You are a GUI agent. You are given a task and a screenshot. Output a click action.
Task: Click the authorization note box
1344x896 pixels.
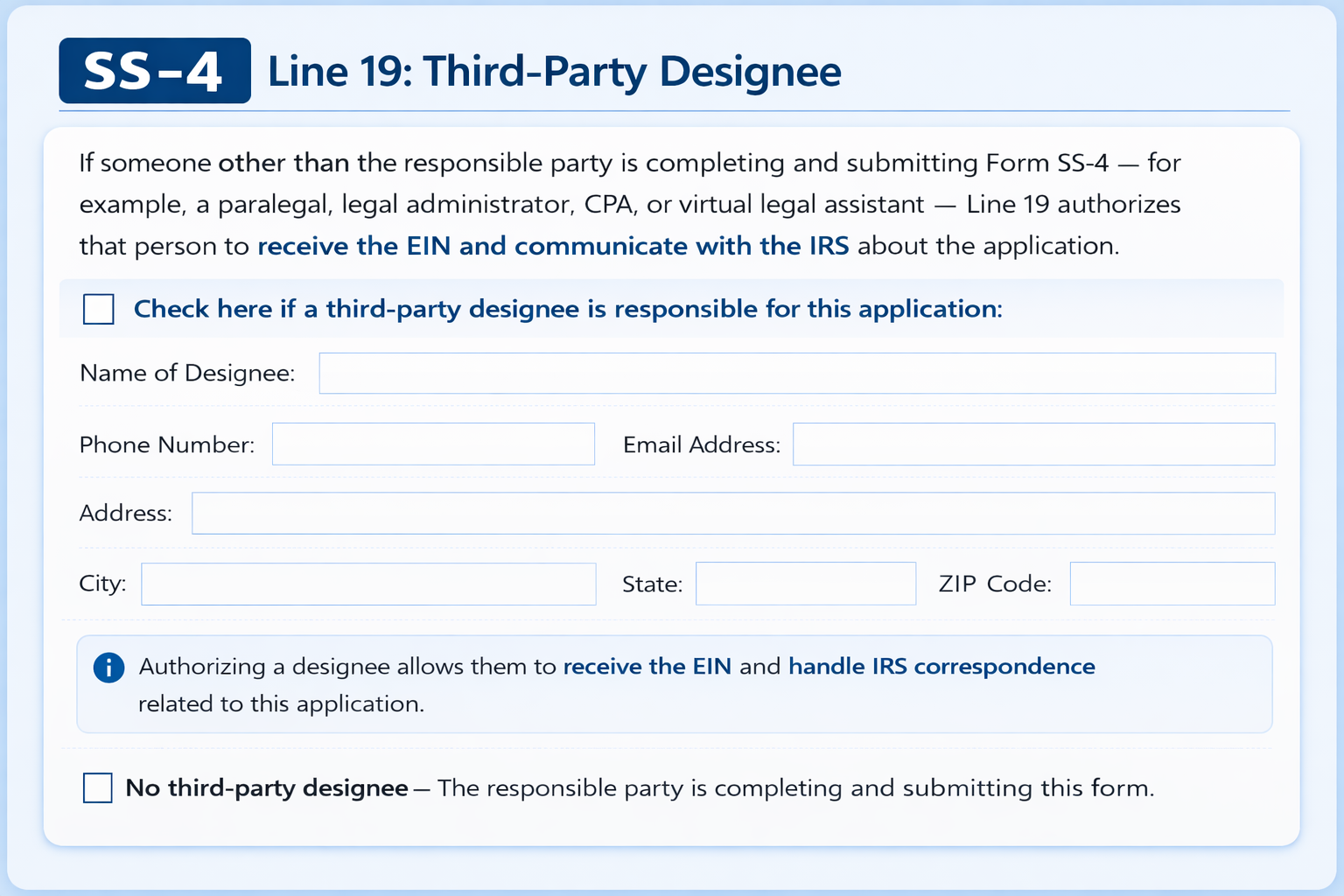pos(674,684)
